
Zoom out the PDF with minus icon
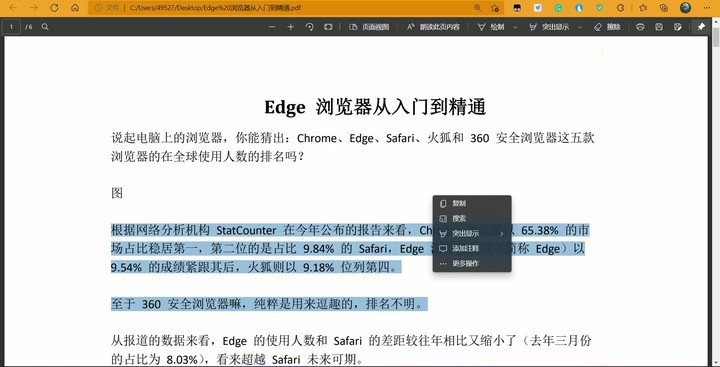click(272, 27)
